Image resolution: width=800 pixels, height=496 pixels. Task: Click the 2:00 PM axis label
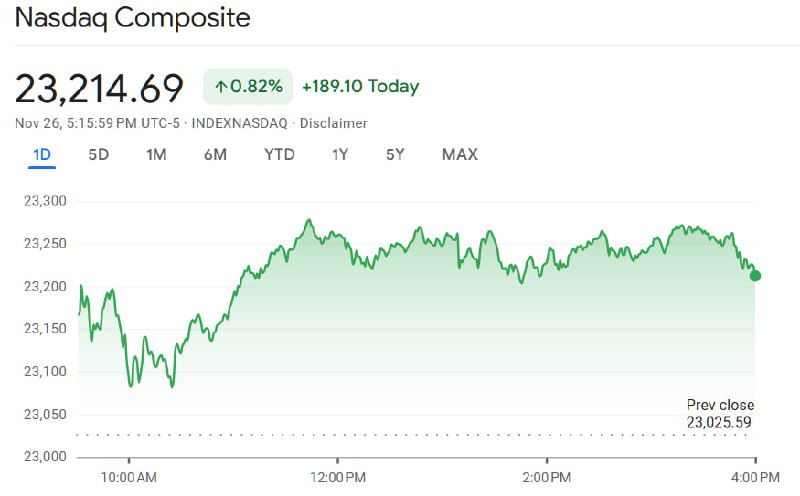pyautogui.click(x=546, y=475)
